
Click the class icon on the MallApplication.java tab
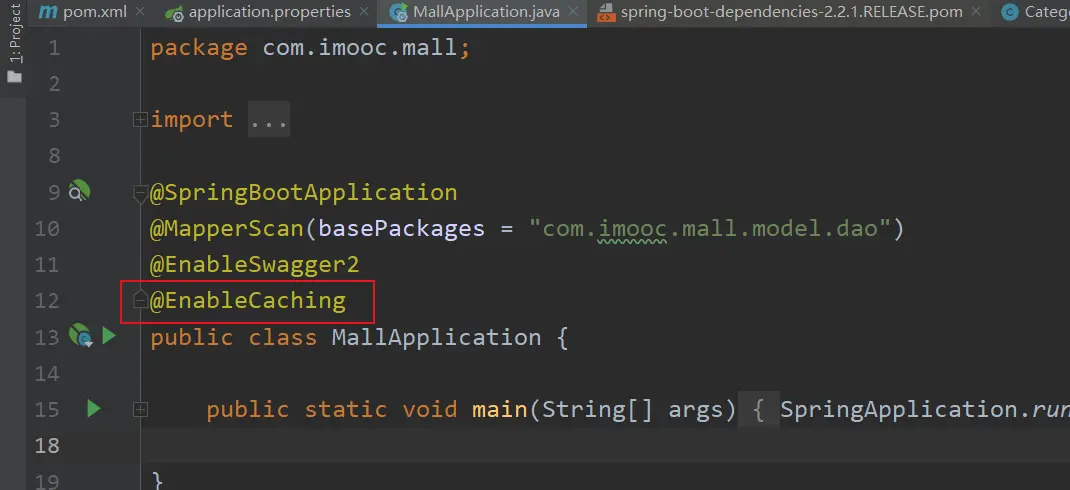tap(398, 12)
